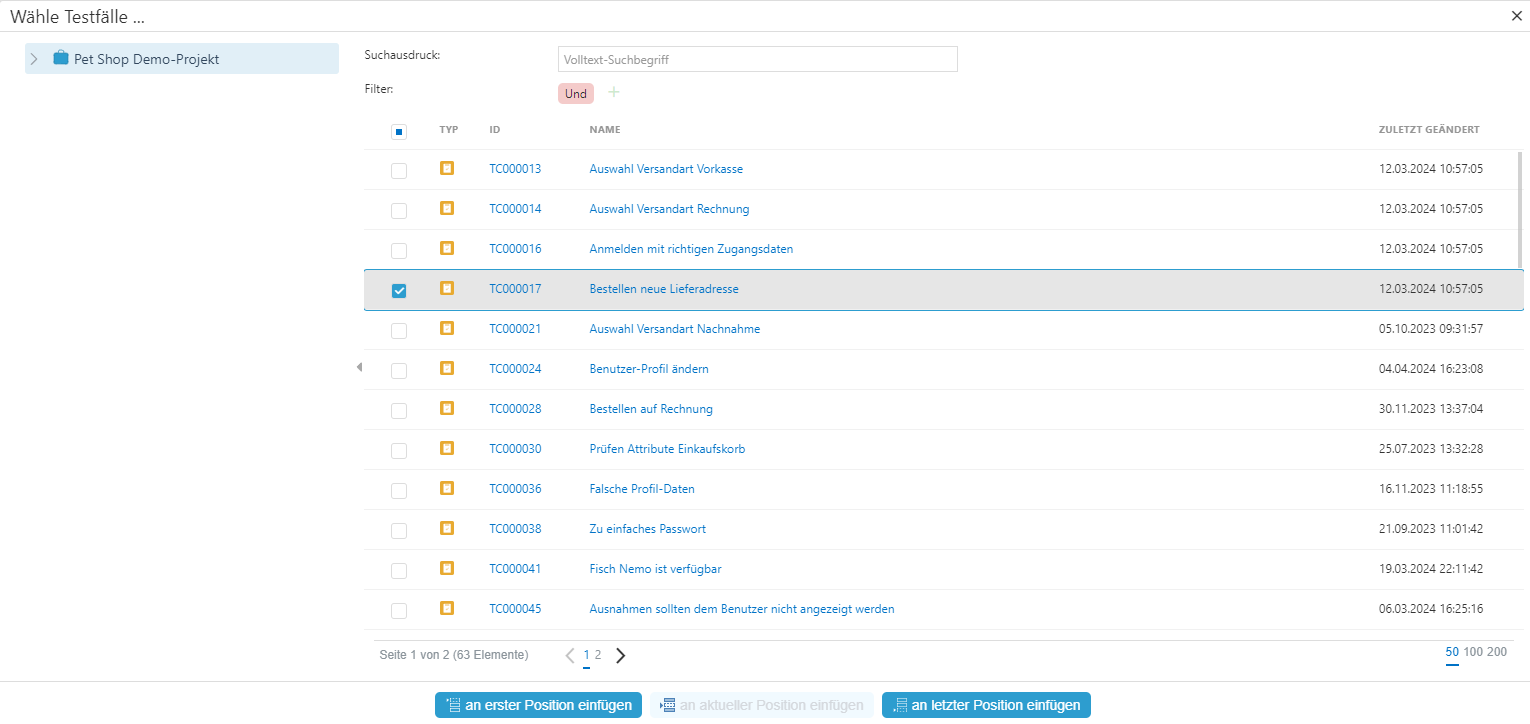Click the Pet Shop Demo-Projekt briefcase icon
Image resolution: width=1530 pixels, height=724 pixels.
pos(61,59)
